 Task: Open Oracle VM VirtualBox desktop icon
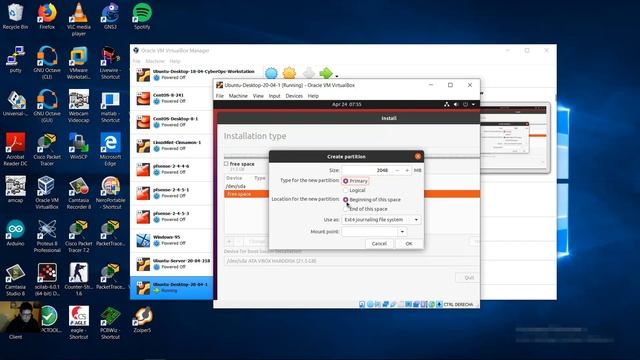coord(47,193)
